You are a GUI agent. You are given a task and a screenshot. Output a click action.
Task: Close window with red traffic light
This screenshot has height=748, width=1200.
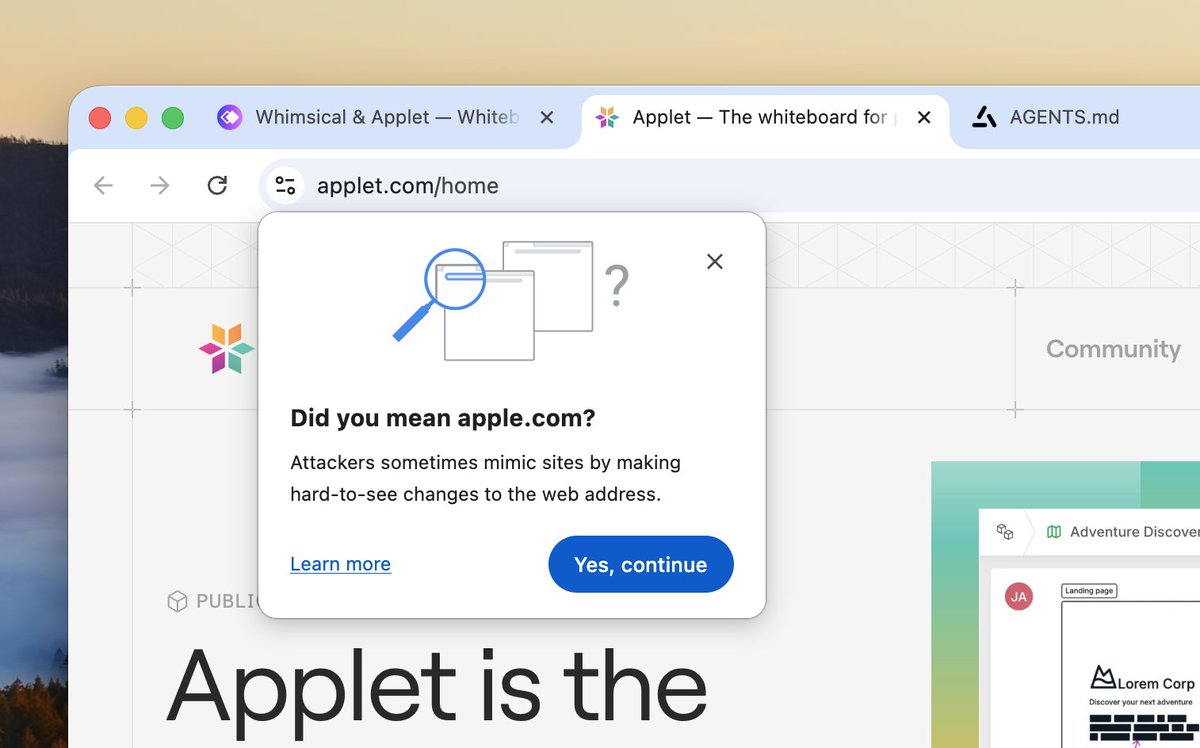pos(100,118)
